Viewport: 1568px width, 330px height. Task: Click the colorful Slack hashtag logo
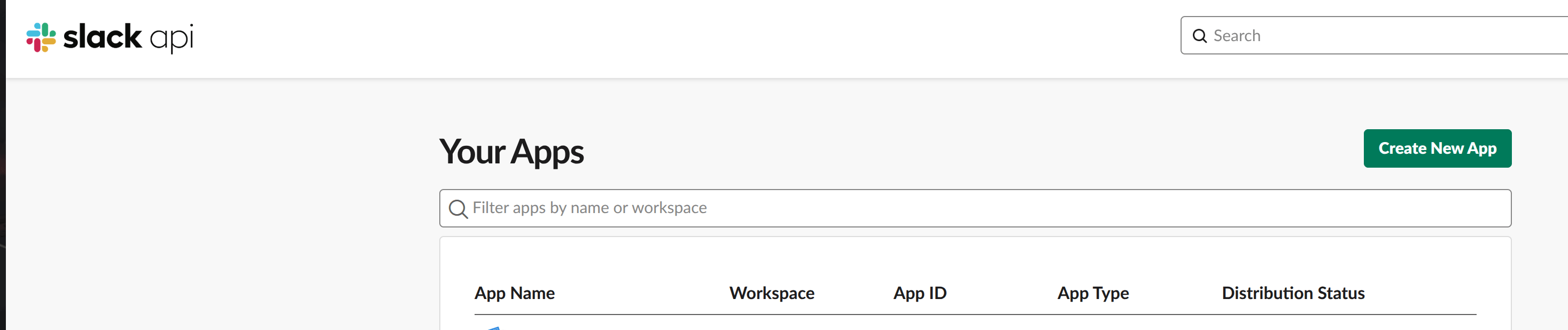point(41,37)
